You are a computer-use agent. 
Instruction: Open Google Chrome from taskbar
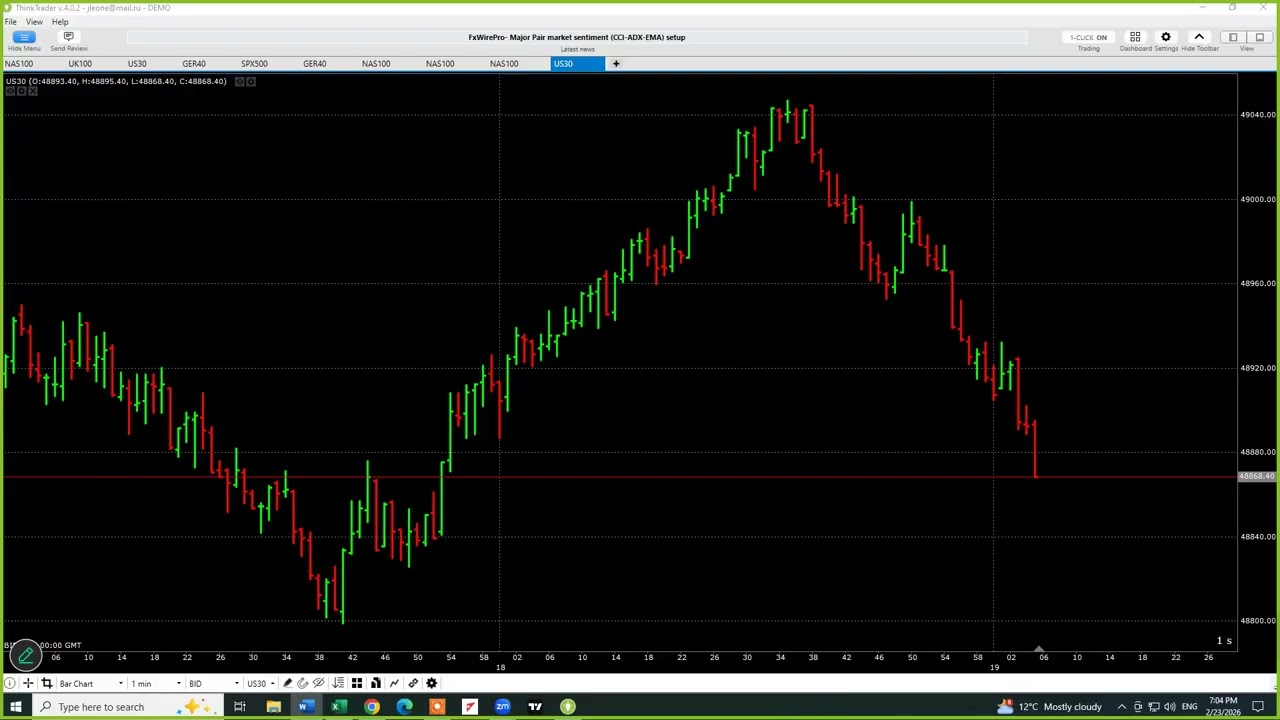(x=371, y=707)
